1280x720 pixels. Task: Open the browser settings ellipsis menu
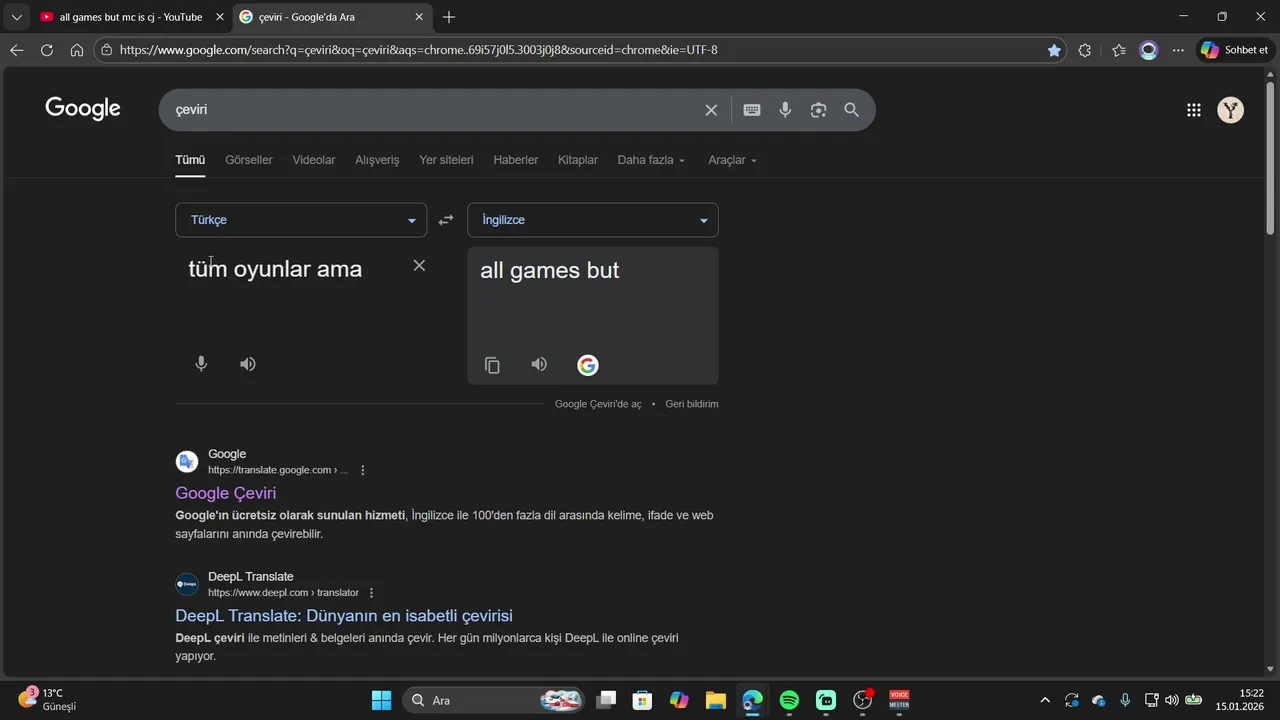click(1178, 50)
